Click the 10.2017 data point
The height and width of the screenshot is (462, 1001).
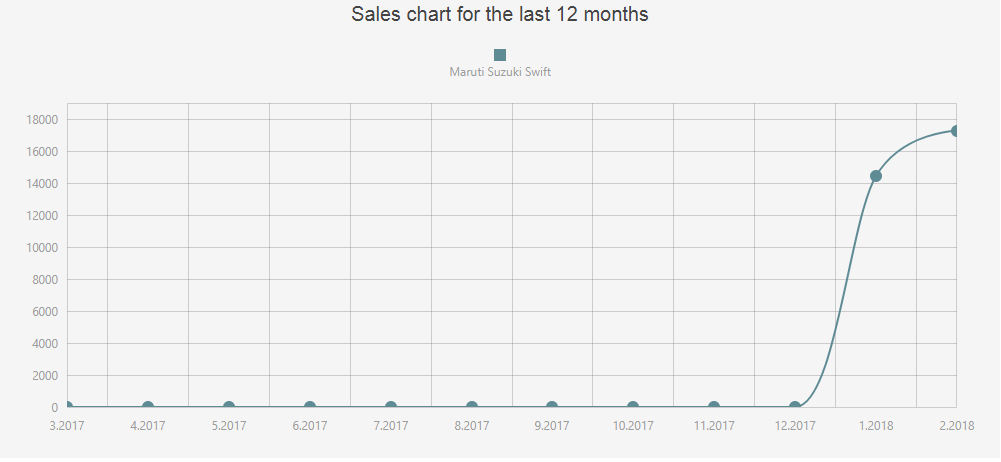[633, 407]
